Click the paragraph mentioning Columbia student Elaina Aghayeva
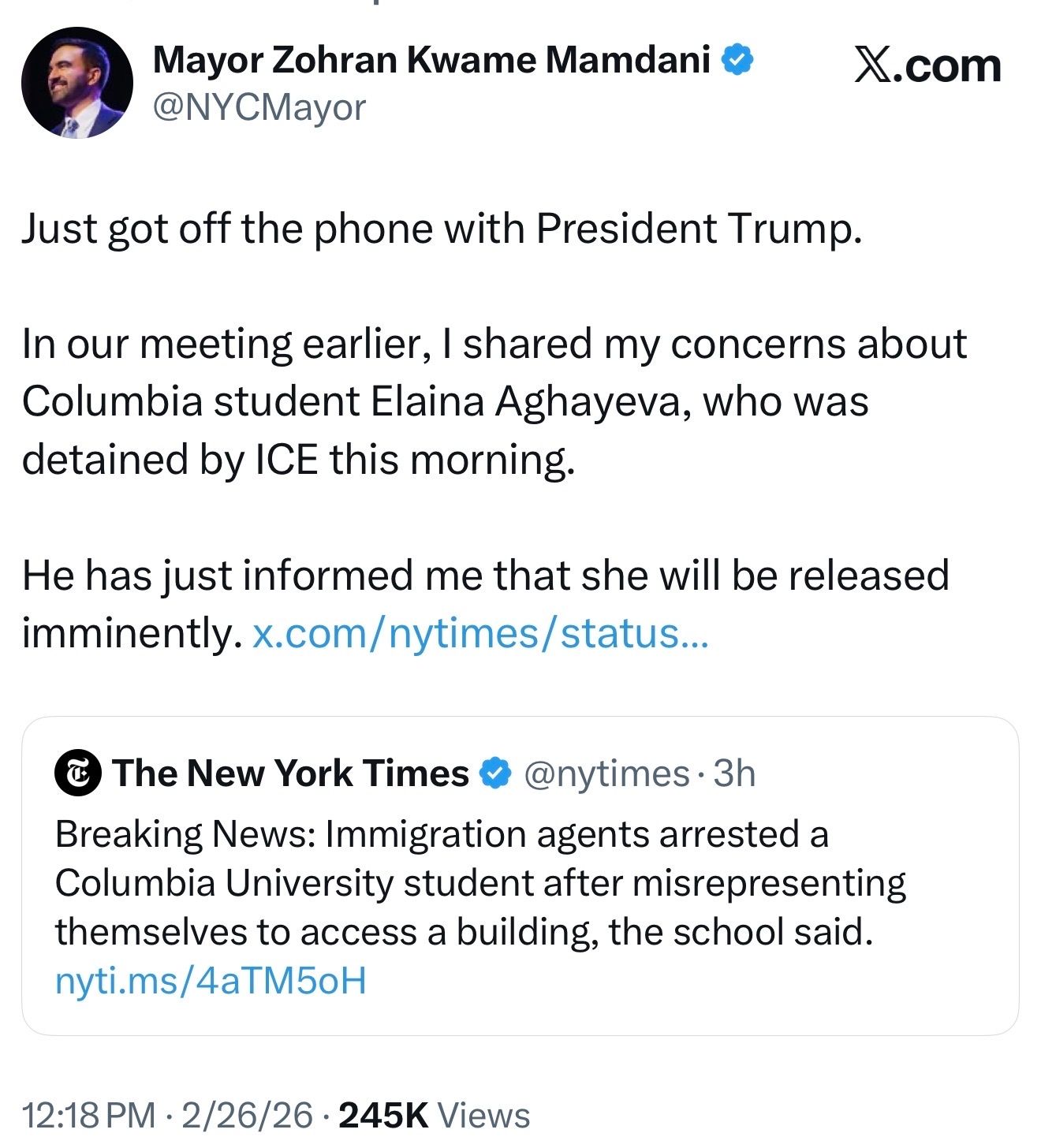1041x1148 pixels. (494, 401)
